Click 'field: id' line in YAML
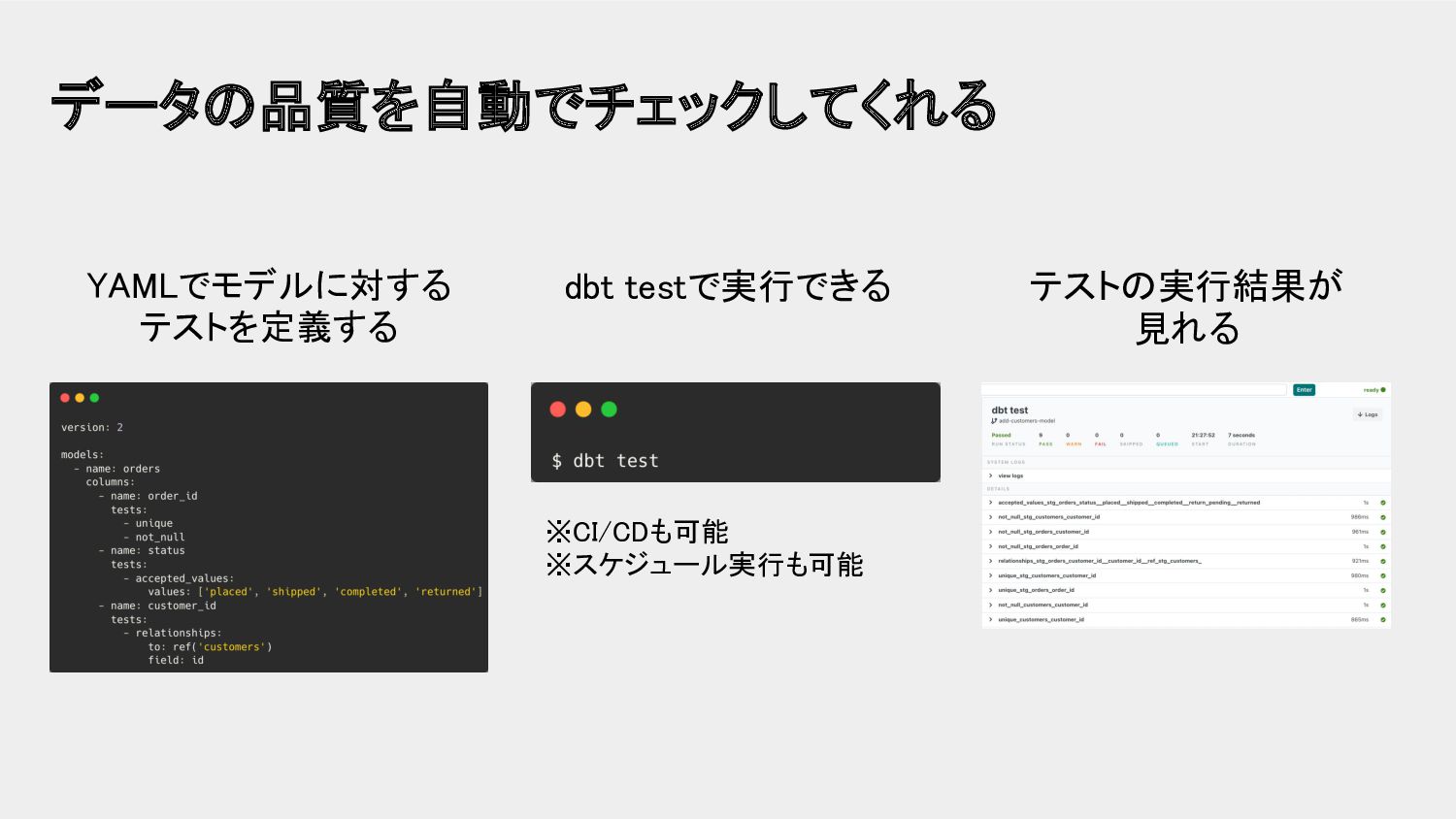1456x819 pixels. point(176,661)
